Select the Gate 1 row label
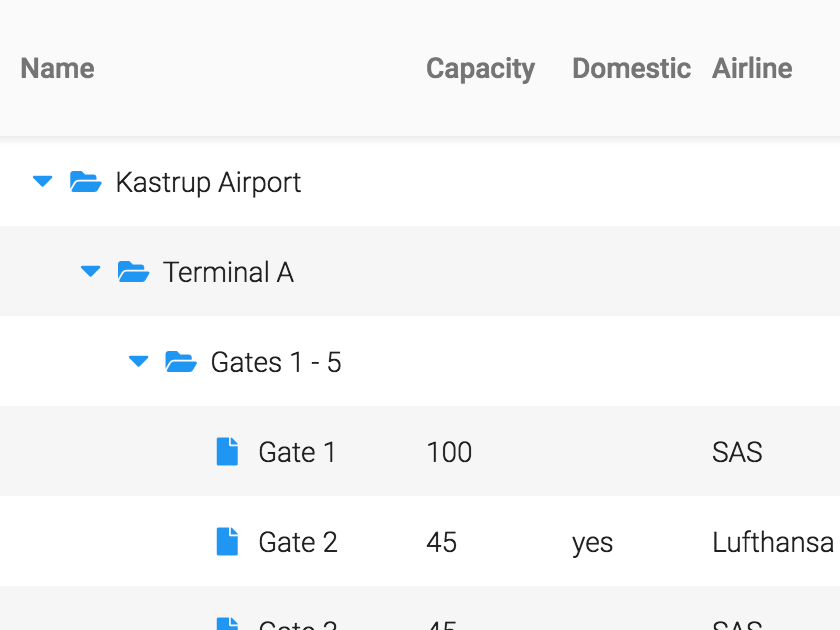840x630 pixels. click(x=297, y=452)
